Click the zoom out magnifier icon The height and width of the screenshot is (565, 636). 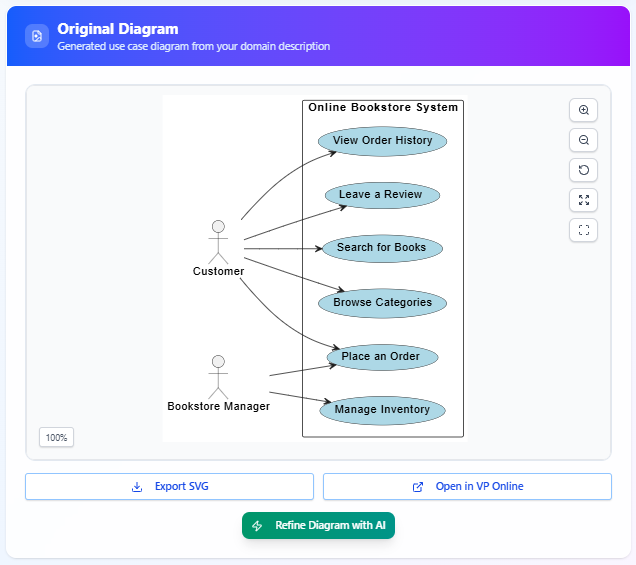584,140
